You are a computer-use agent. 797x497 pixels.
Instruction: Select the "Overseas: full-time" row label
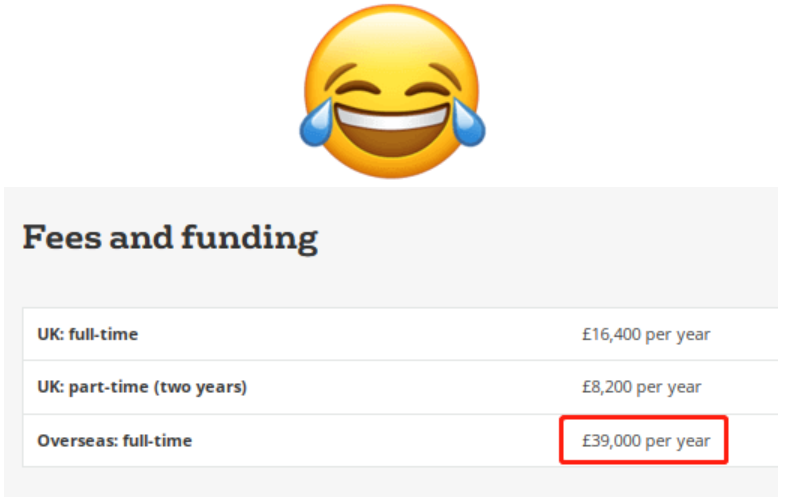114,440
